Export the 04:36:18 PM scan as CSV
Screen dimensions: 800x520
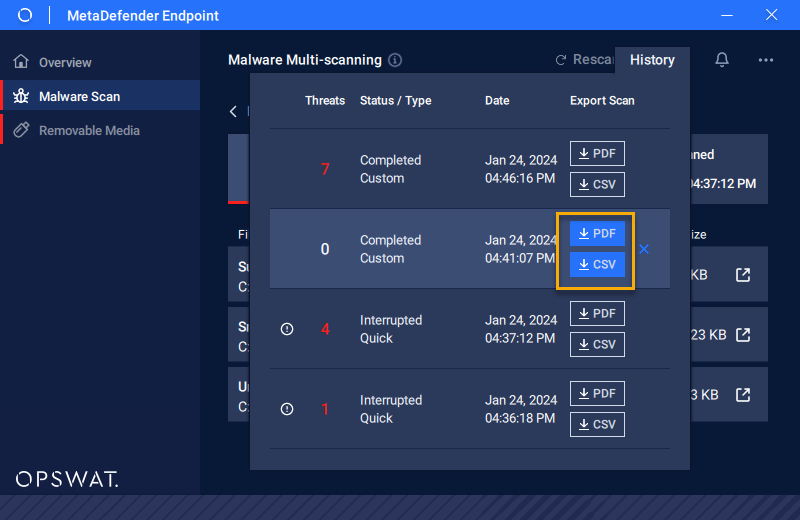597,425
